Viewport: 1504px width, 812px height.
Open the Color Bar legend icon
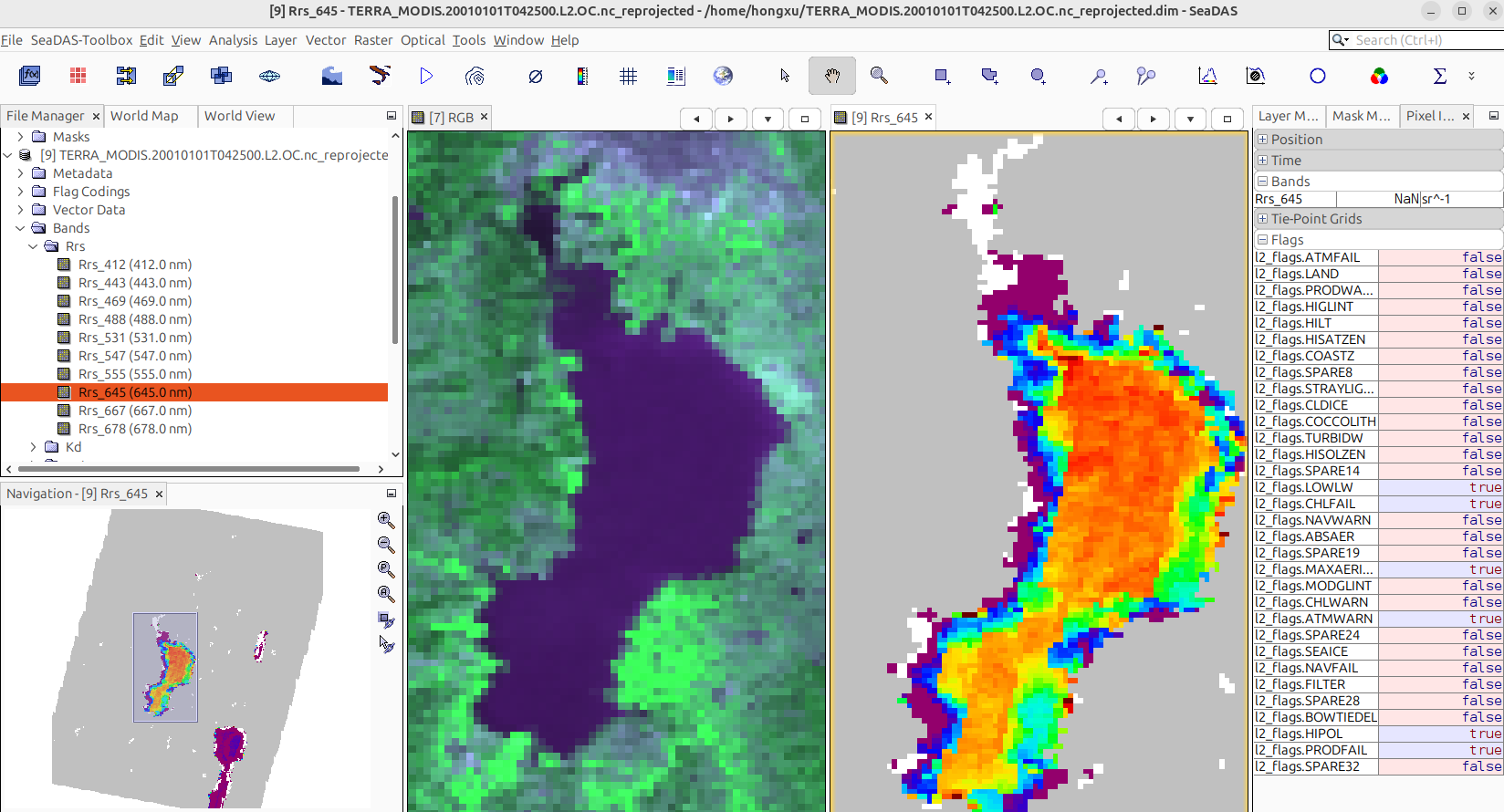[x=582, y=76]
